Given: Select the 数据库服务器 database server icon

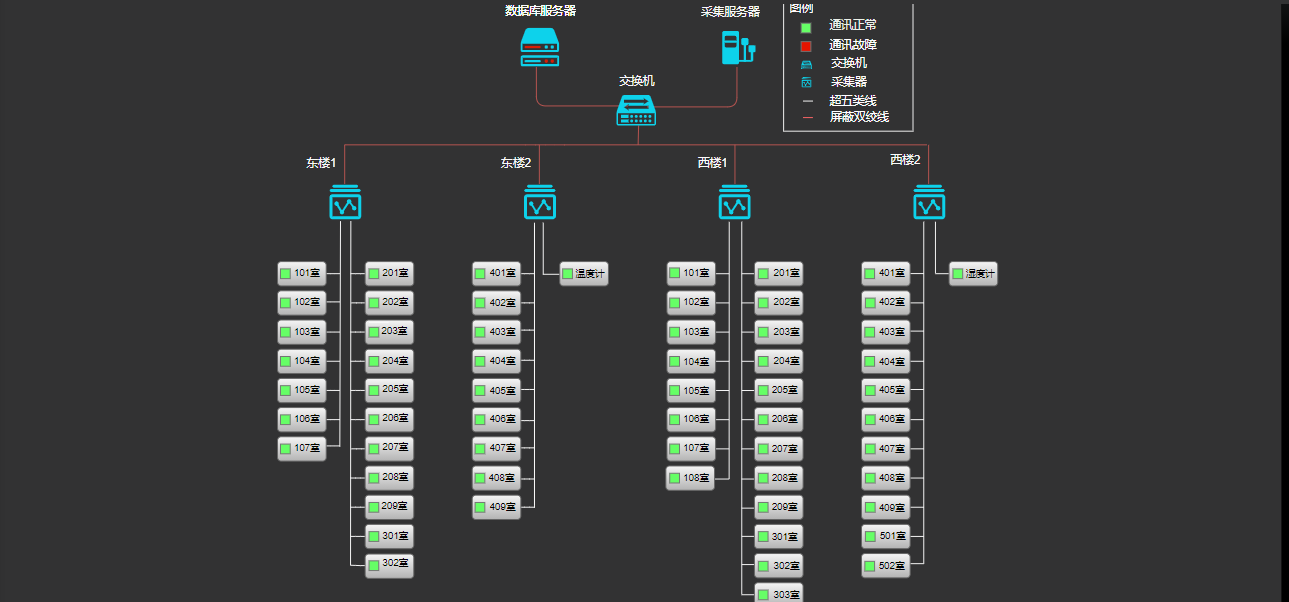Looking at the screenshot, I should tap(540, 47).
